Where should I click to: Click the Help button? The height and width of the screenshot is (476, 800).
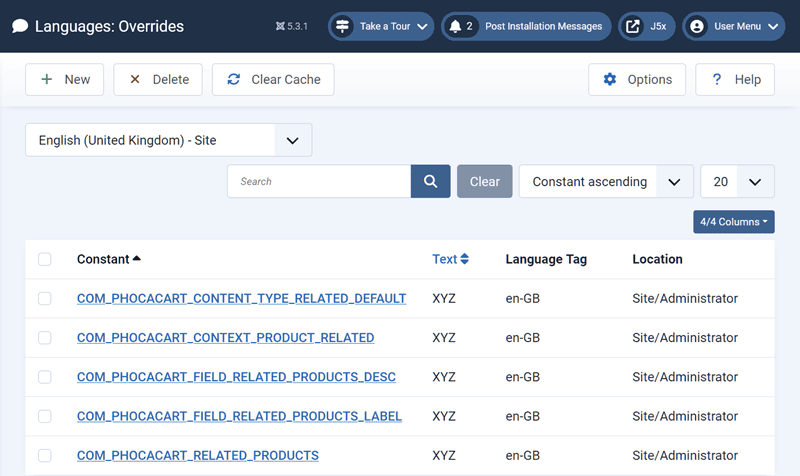[735, 80]
